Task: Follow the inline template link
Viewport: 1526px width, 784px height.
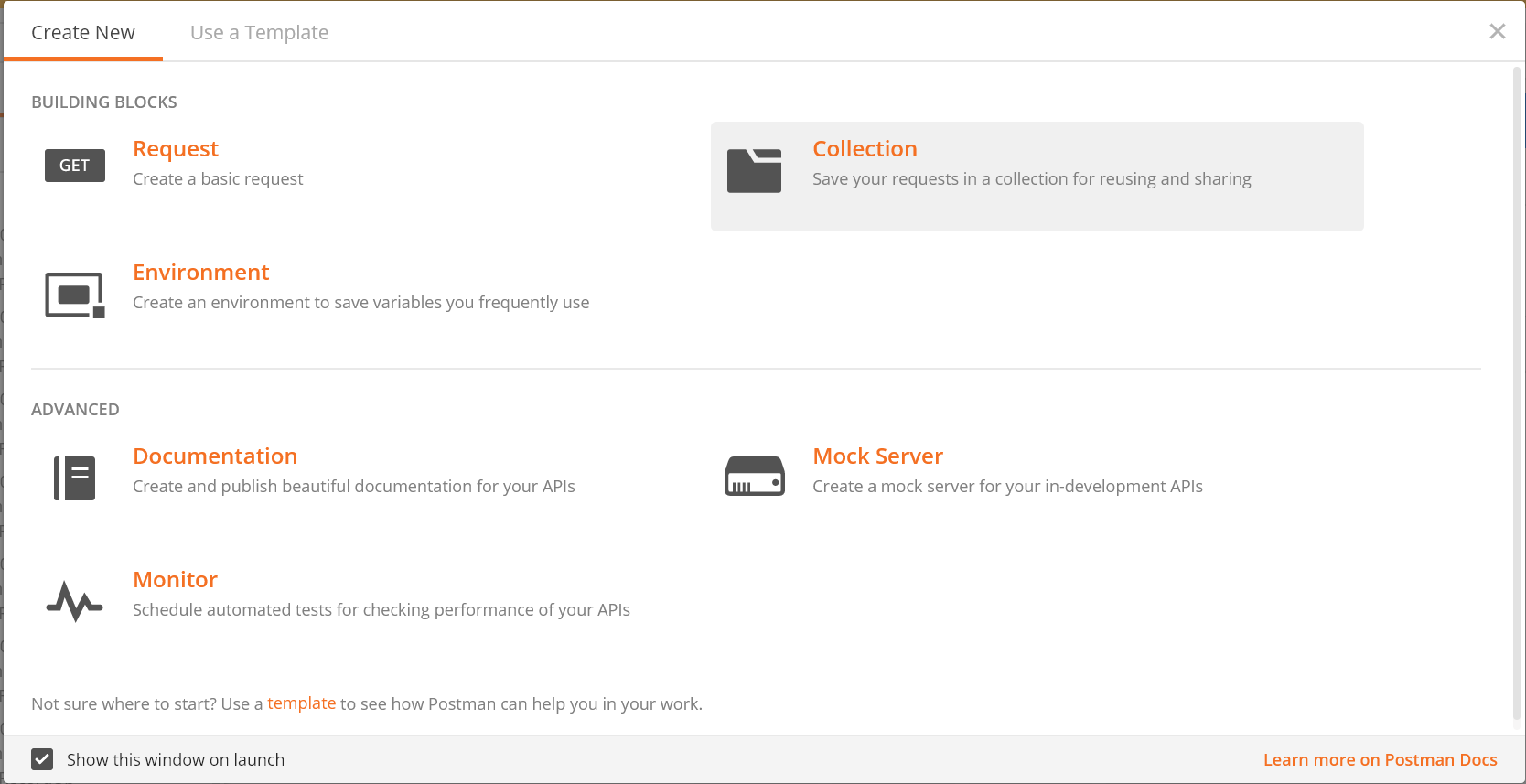Action: (x=302, y=703)
